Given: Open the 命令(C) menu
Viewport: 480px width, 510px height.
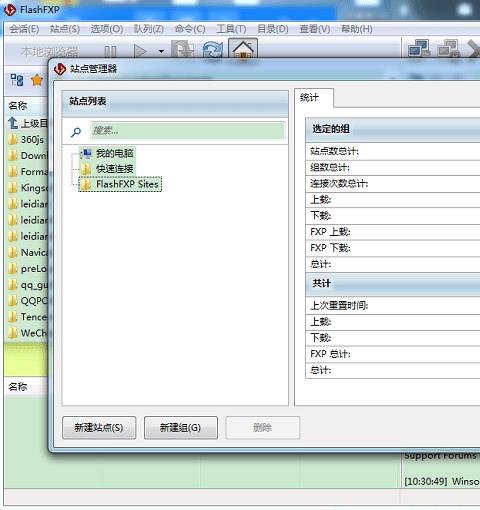Looking at the screenshot, I should point(190,29).
